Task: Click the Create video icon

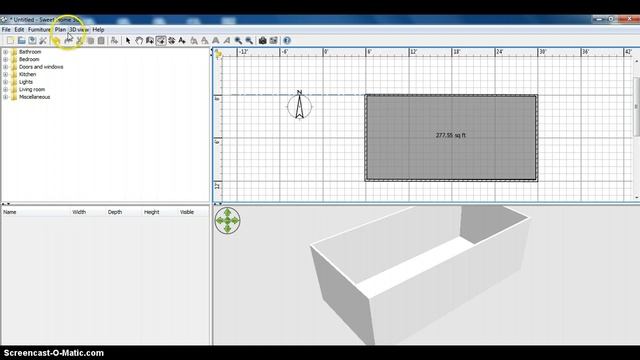Action: (x=273, y=40)
